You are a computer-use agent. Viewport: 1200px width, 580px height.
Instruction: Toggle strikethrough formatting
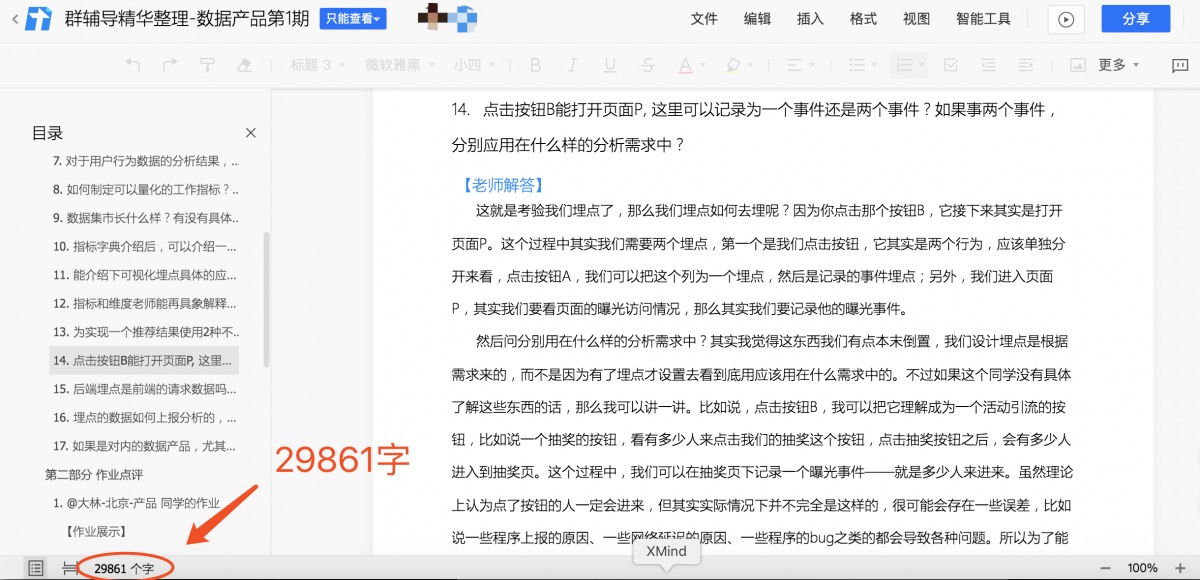[647, 65]
